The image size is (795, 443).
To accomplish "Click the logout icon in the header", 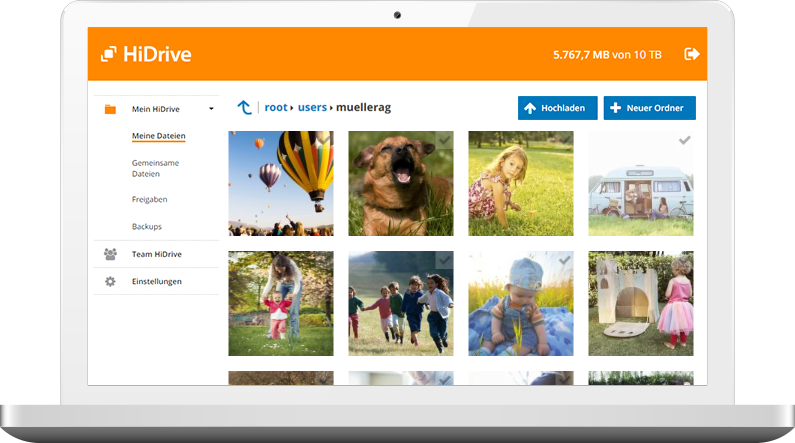I will coord(691,54).
